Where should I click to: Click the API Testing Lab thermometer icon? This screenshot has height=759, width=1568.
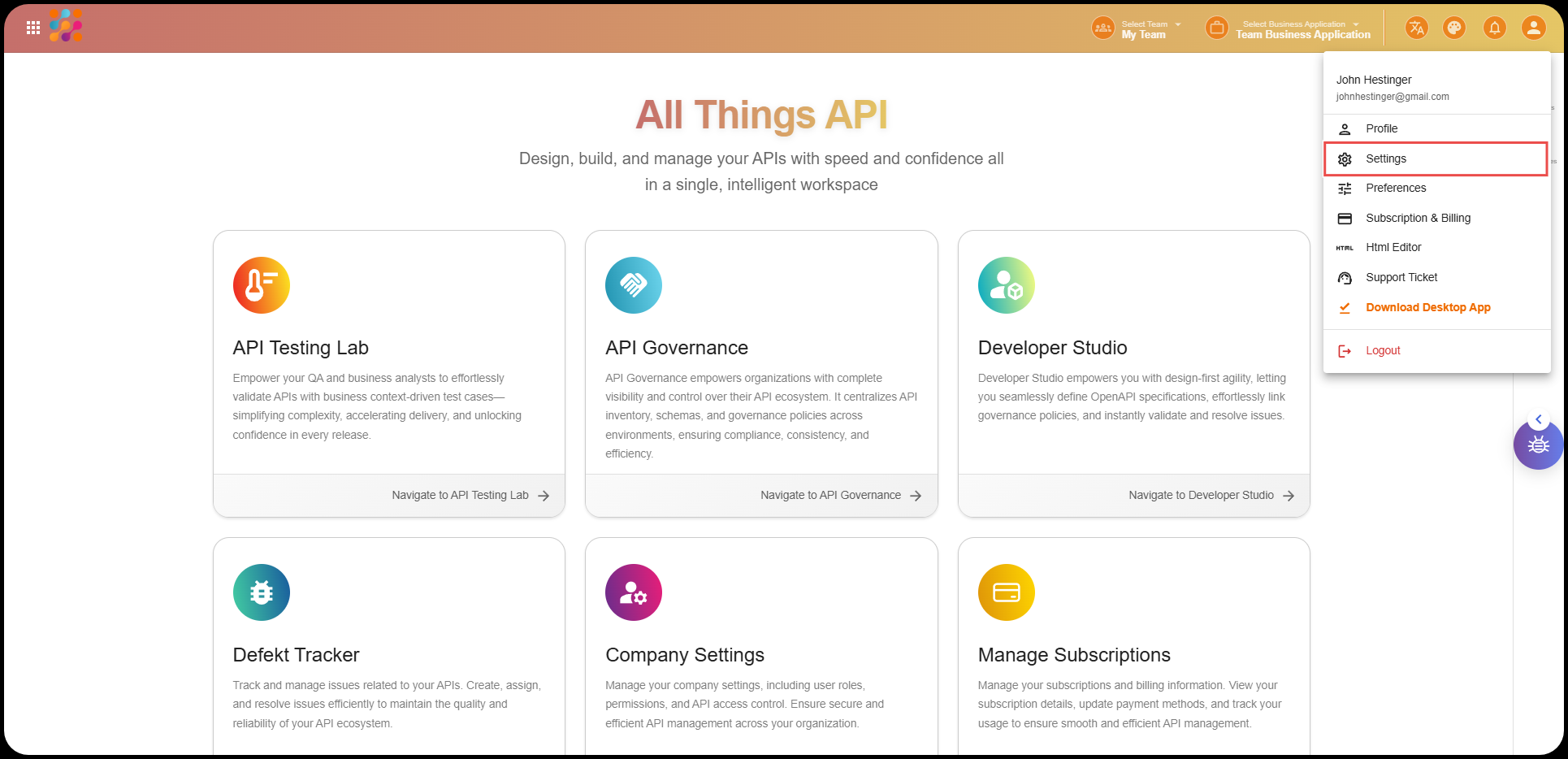coord(261,285)
